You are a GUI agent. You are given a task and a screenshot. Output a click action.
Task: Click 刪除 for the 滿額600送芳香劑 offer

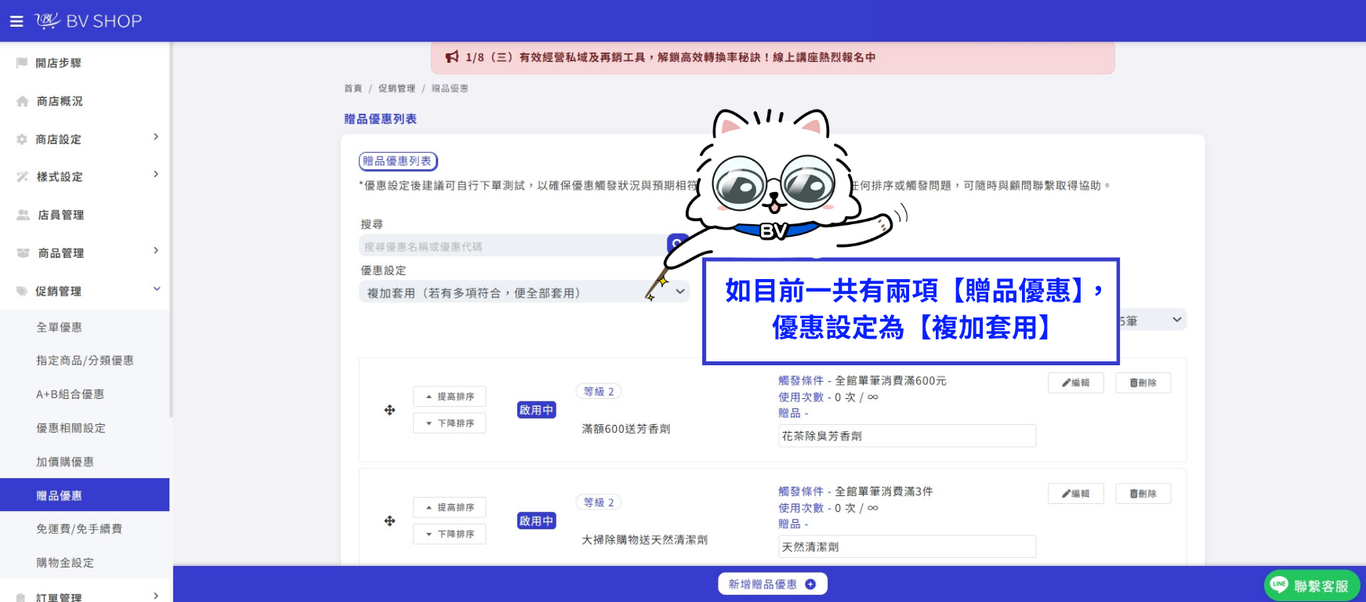click(x=1143, y=383)
